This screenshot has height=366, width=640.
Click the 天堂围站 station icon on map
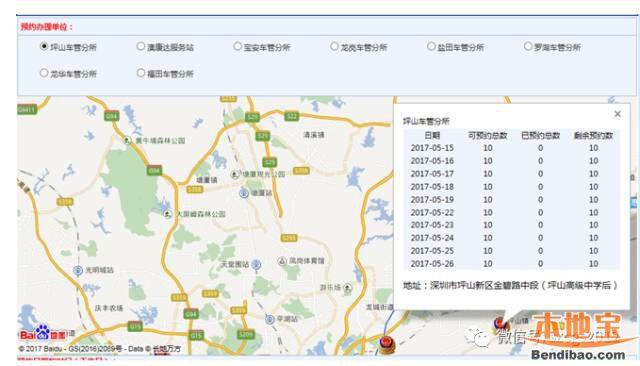pos(256,265)
